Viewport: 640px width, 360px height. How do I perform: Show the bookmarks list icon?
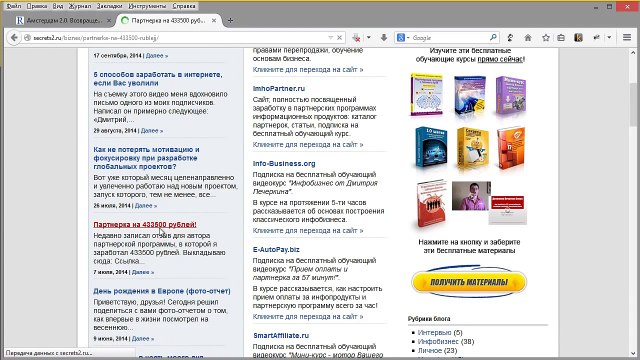pos(561,38)
